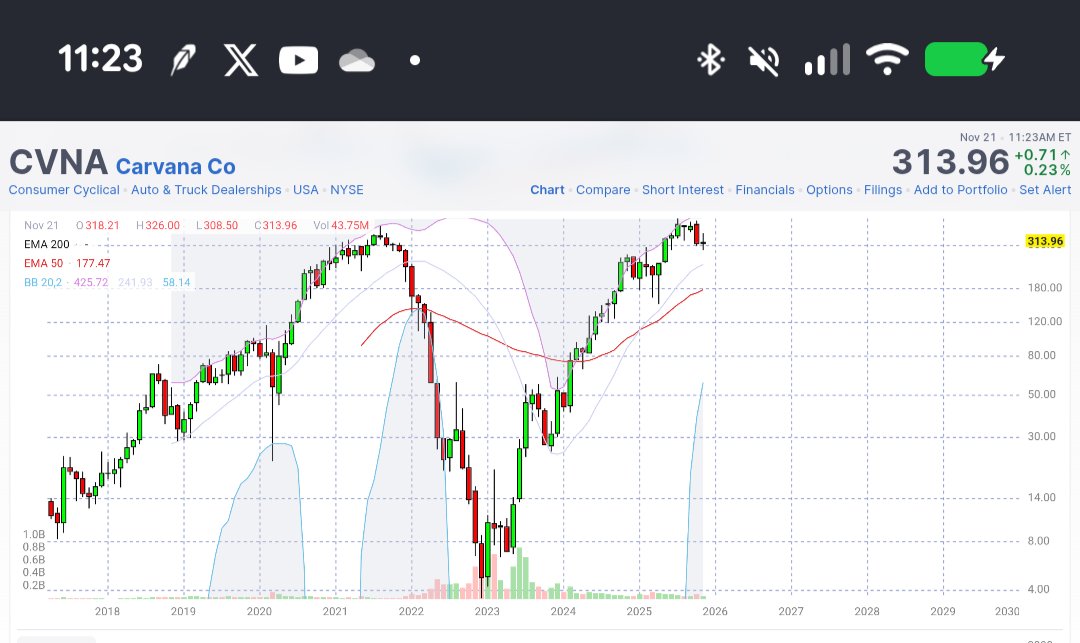This screenshot has width=1080, height=643.
Task: Tap the 11:23 status bar clock
Action: pyautogui.click(x=101, y=59)
